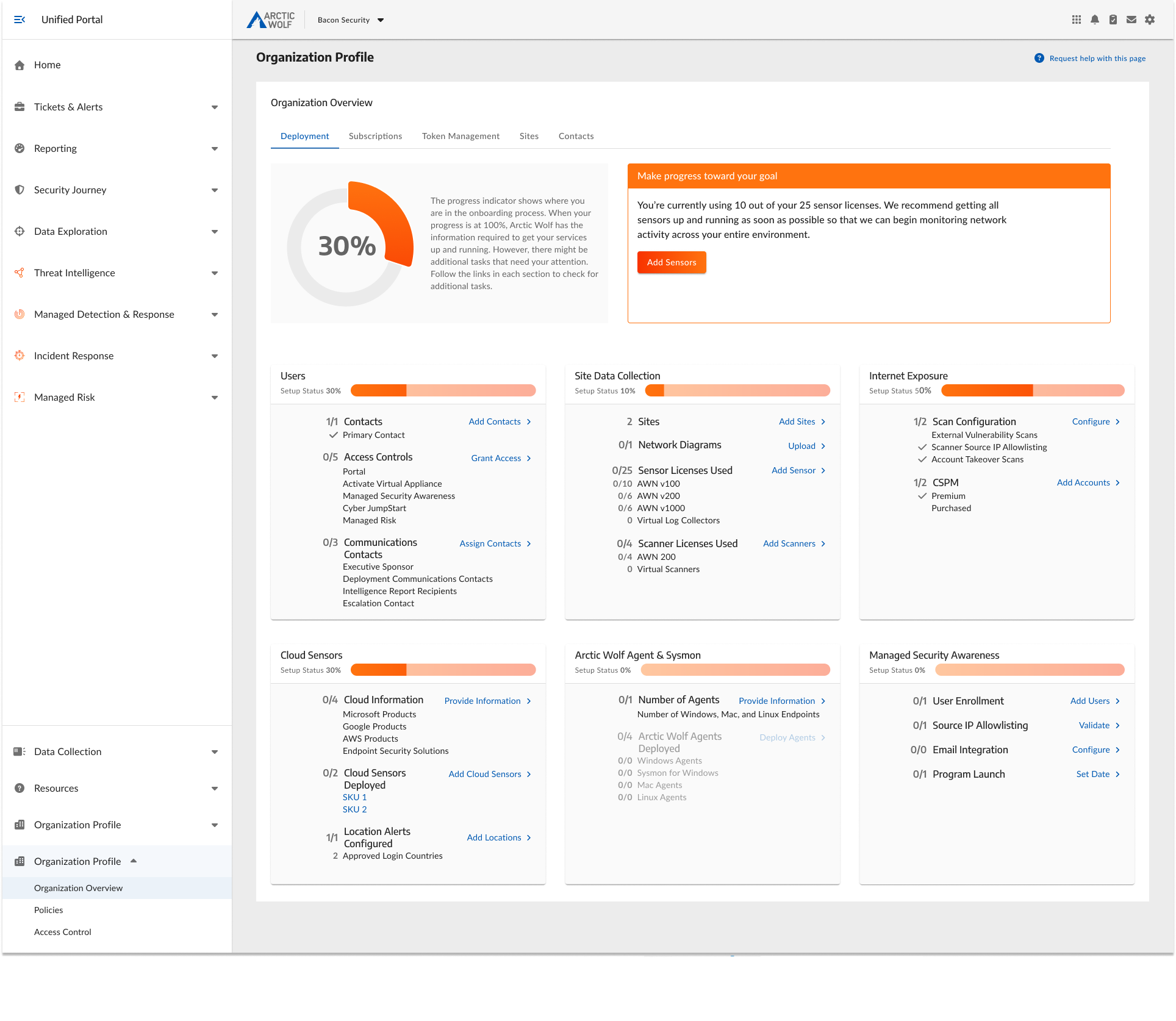Switch to the Subscriptions tab

[x=375, y=136]
